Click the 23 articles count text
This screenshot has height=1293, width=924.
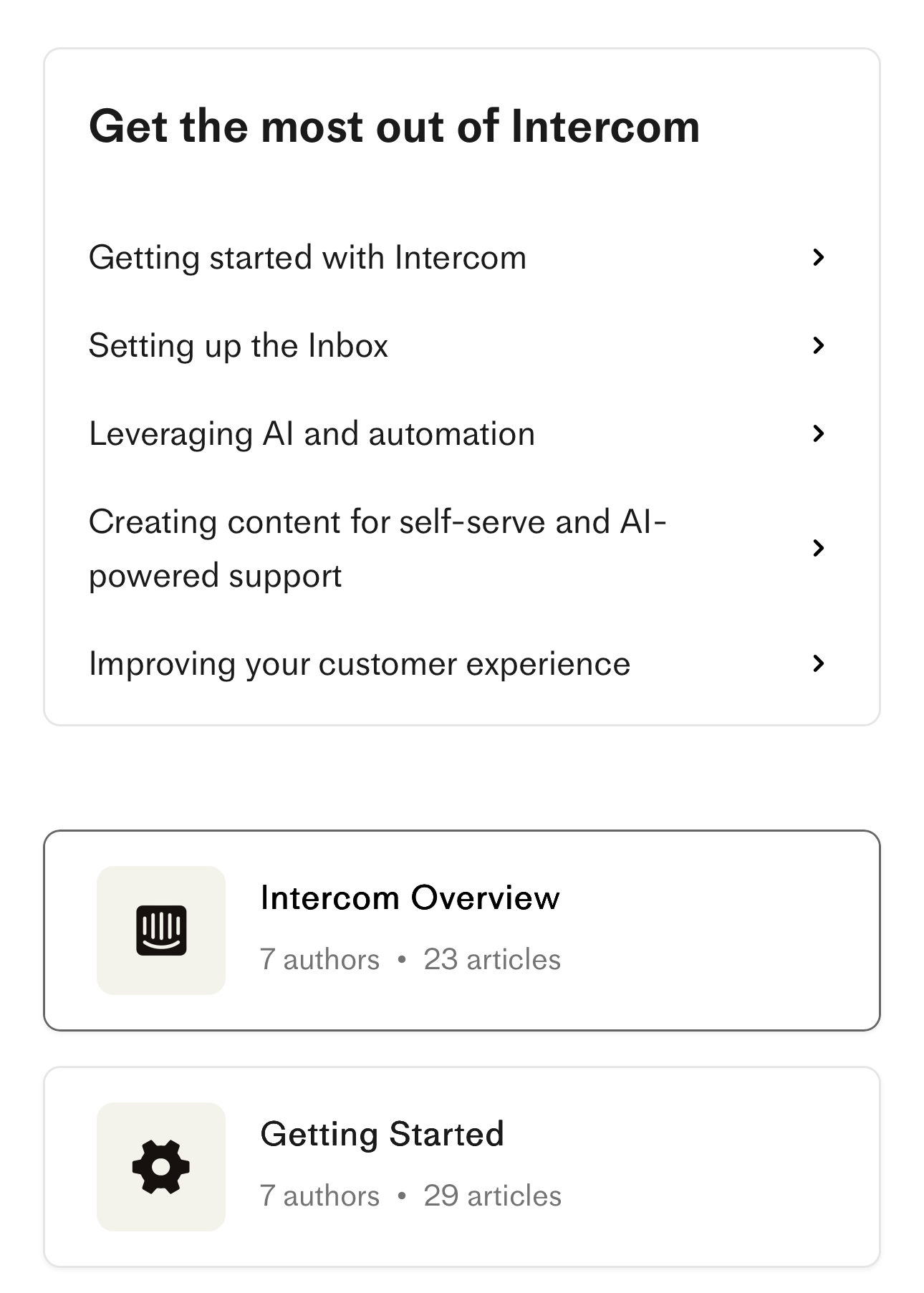(492, 959)
